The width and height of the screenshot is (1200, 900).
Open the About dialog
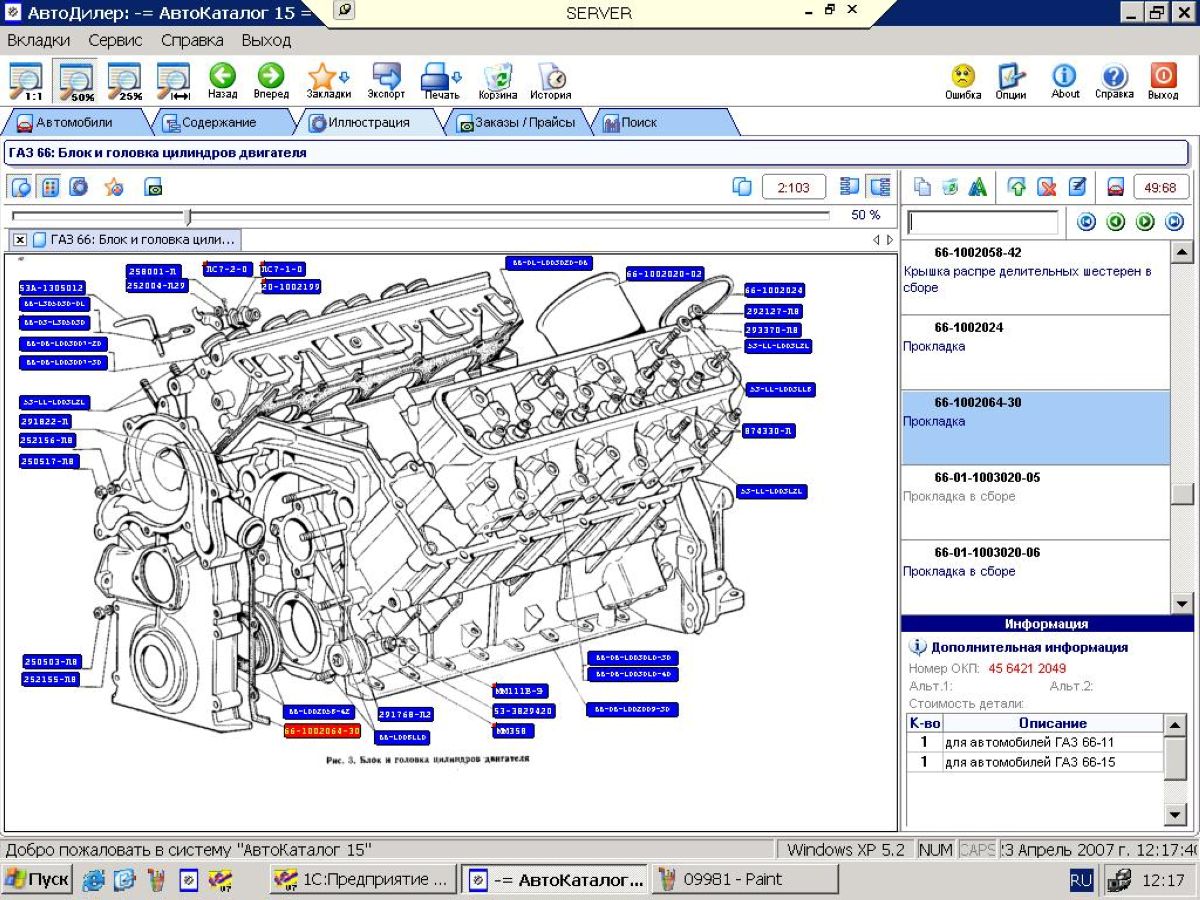point(1065,81)
